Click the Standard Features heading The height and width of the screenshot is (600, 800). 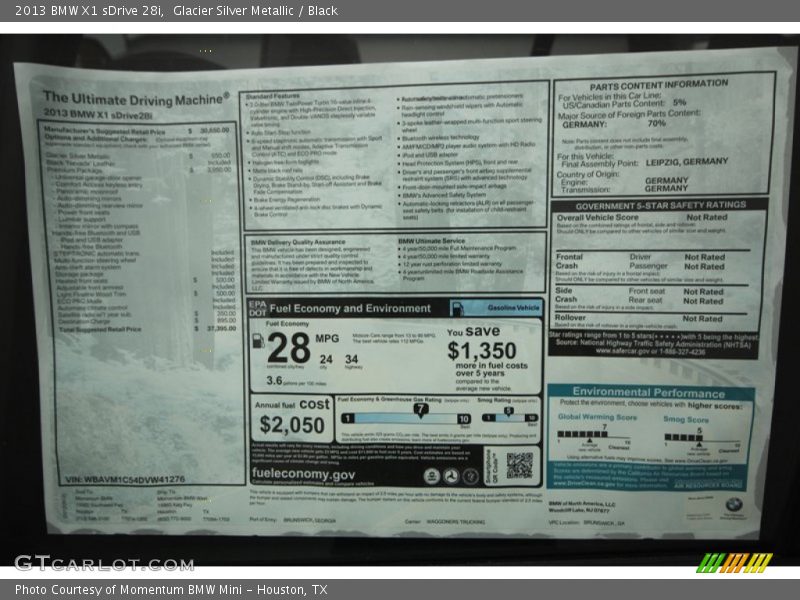coord(272,96)
